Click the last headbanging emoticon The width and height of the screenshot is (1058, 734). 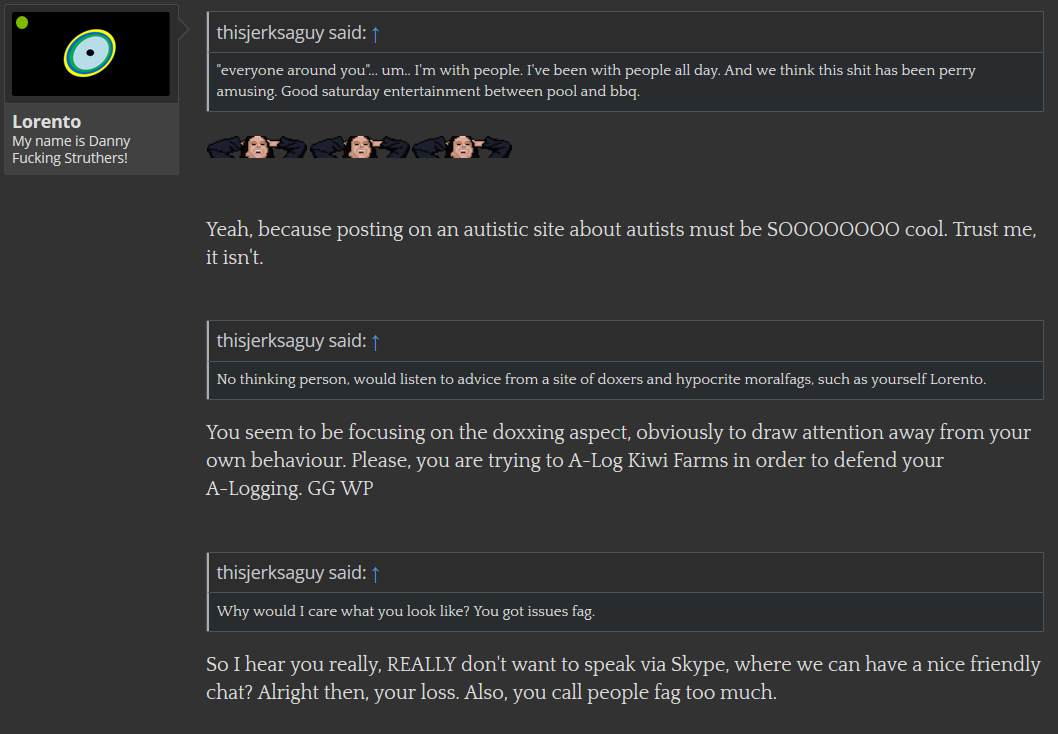tap(462, 146)
